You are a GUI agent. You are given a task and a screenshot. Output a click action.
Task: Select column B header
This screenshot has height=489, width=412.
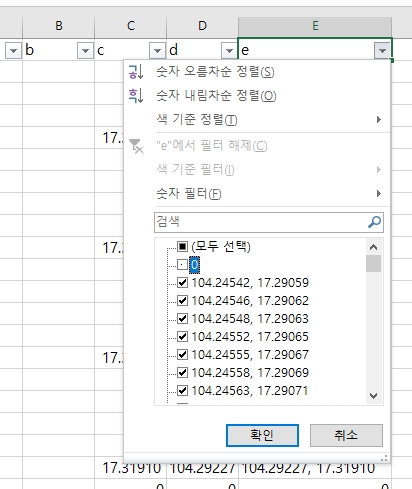pyautogui.click(x=59, y=26)
